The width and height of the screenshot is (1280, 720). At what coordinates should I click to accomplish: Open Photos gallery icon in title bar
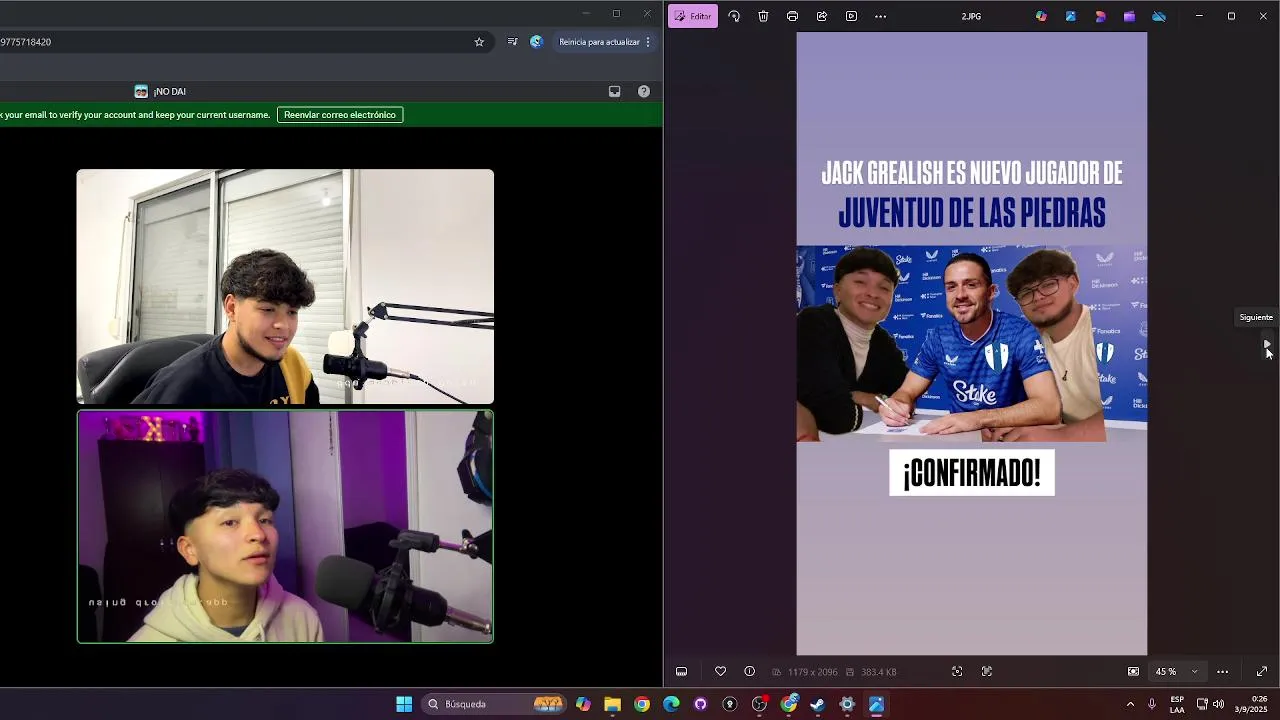tap(1070, 16)
